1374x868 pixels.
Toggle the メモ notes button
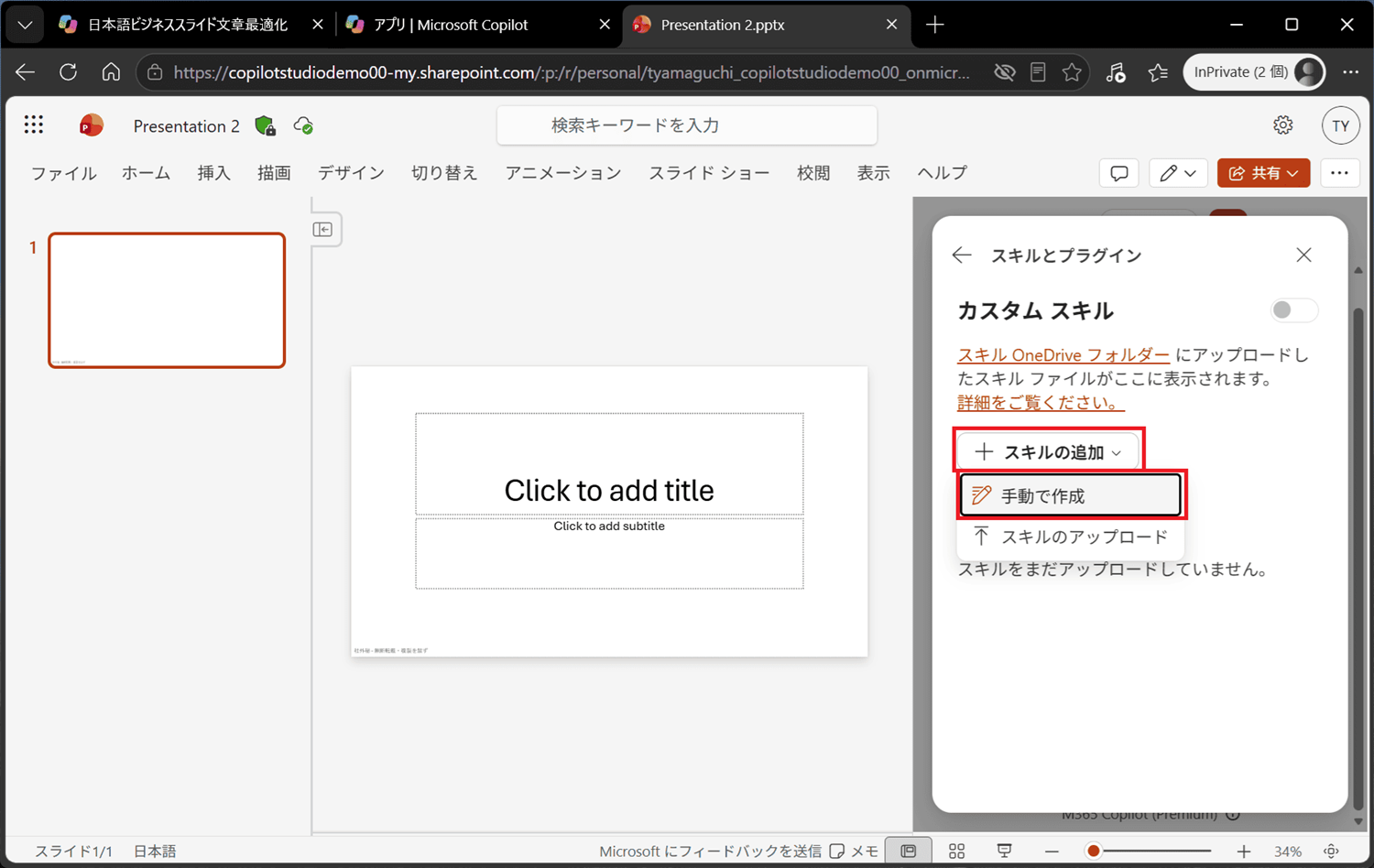(x=854, y=851)
